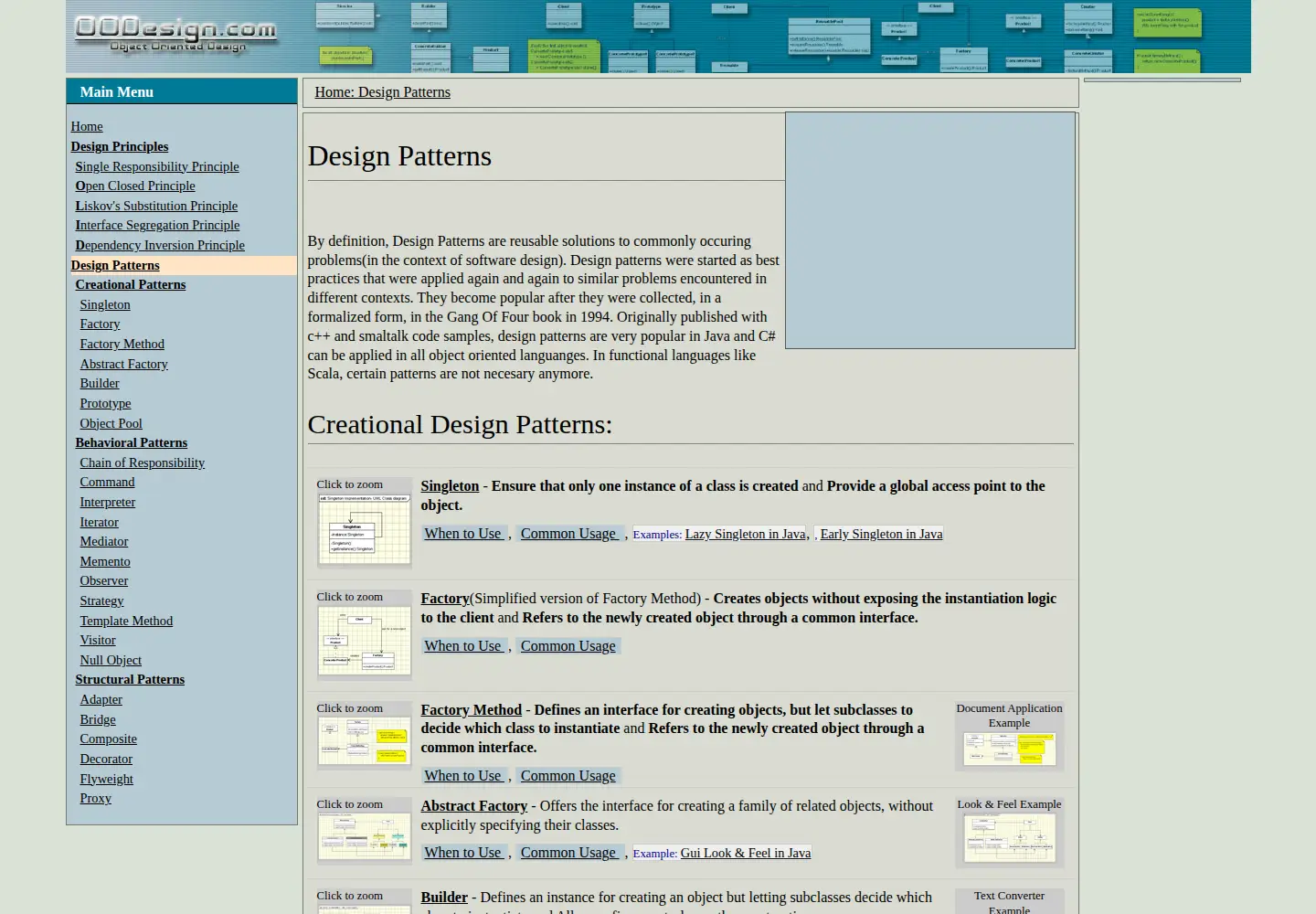Open Behavioral Patterns menu section
The image size is (1316, 914).
point(132,442)
